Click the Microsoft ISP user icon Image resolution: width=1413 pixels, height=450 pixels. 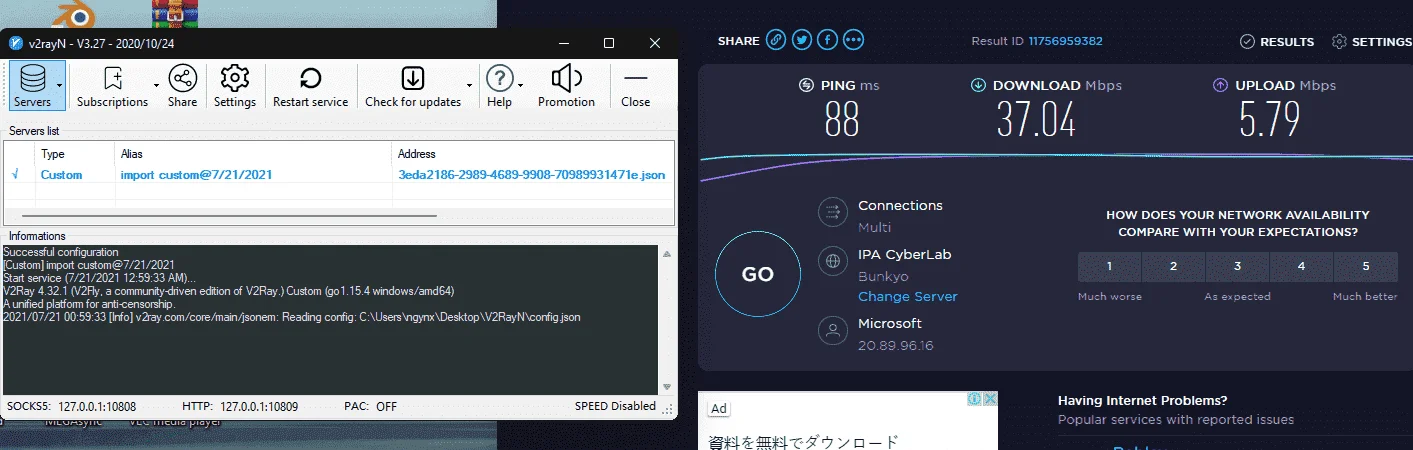point(832,331)
